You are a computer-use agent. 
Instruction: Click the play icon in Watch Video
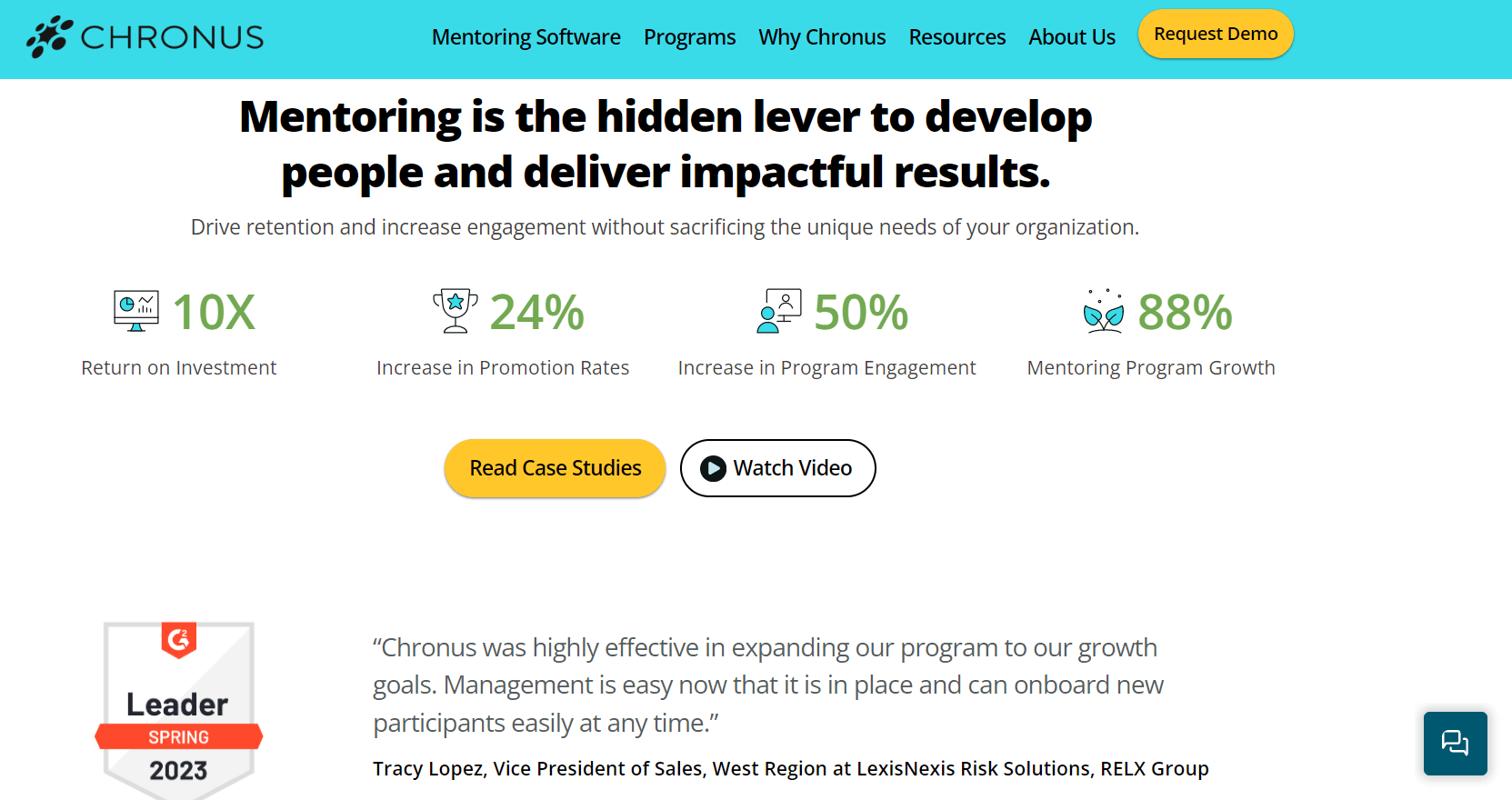click(x=714, y=468)
